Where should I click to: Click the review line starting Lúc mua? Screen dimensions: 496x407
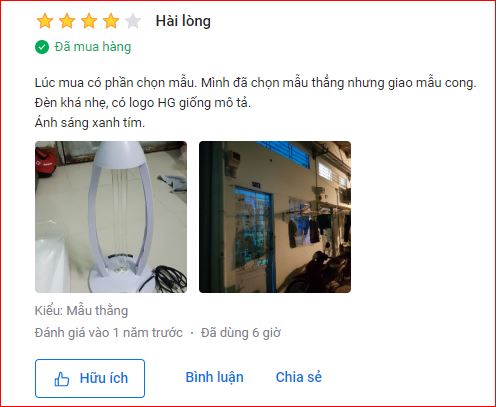tap(255, 83)
